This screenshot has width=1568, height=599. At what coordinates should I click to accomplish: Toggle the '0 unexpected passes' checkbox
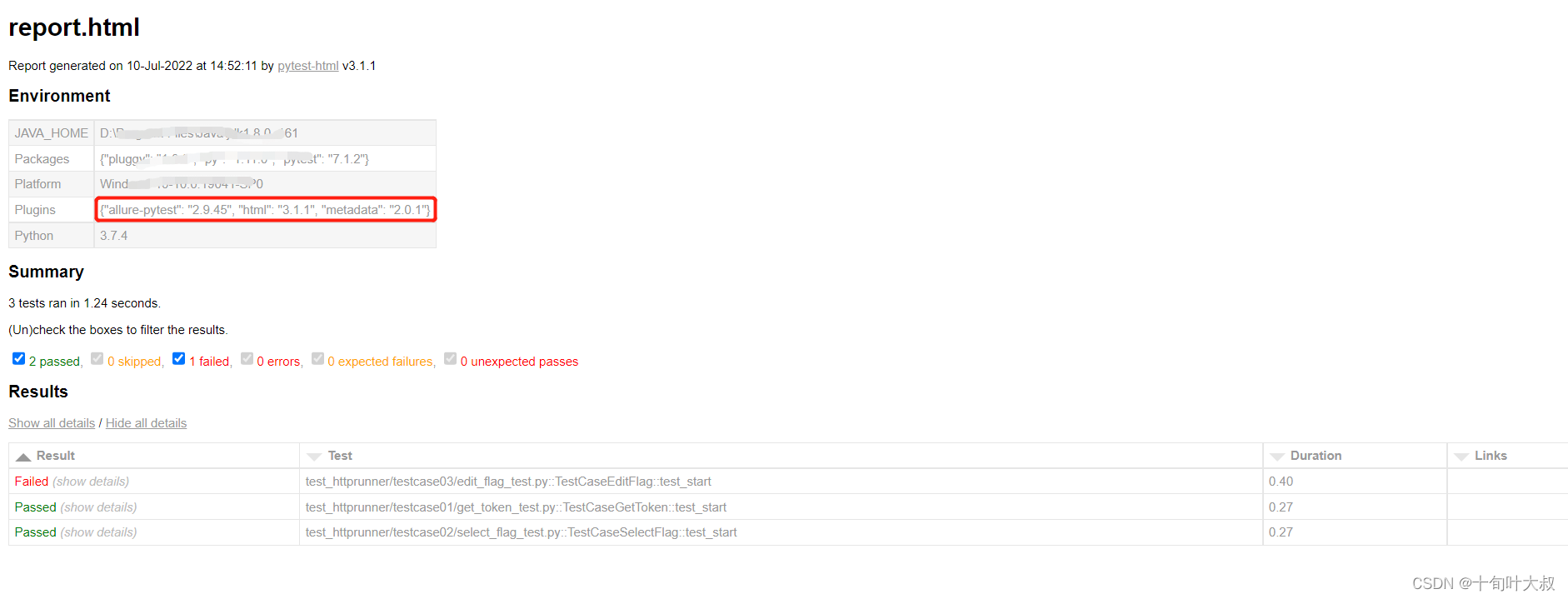[x=450, y=359]
